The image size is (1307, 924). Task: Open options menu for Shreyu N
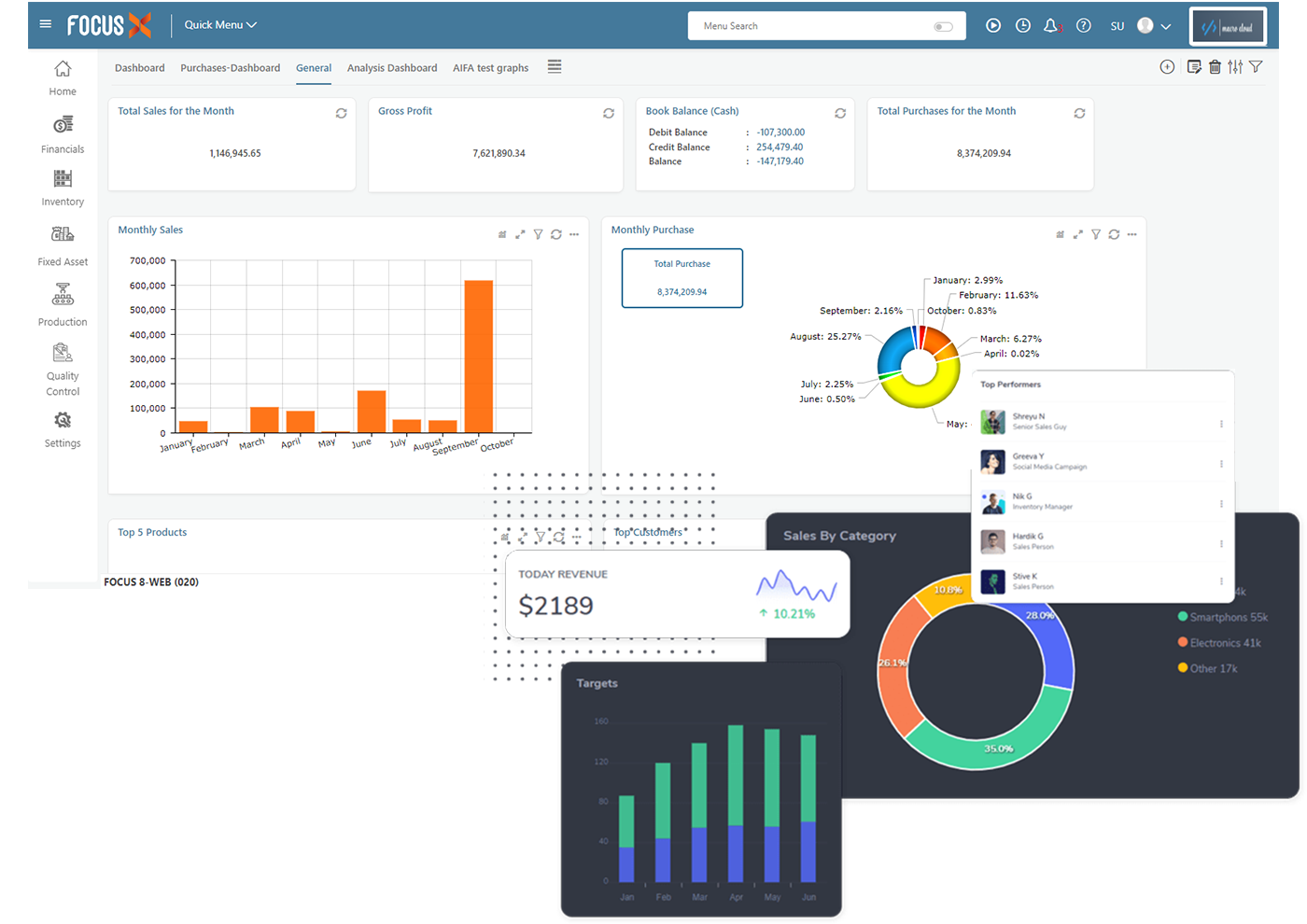coord(1221,424)
